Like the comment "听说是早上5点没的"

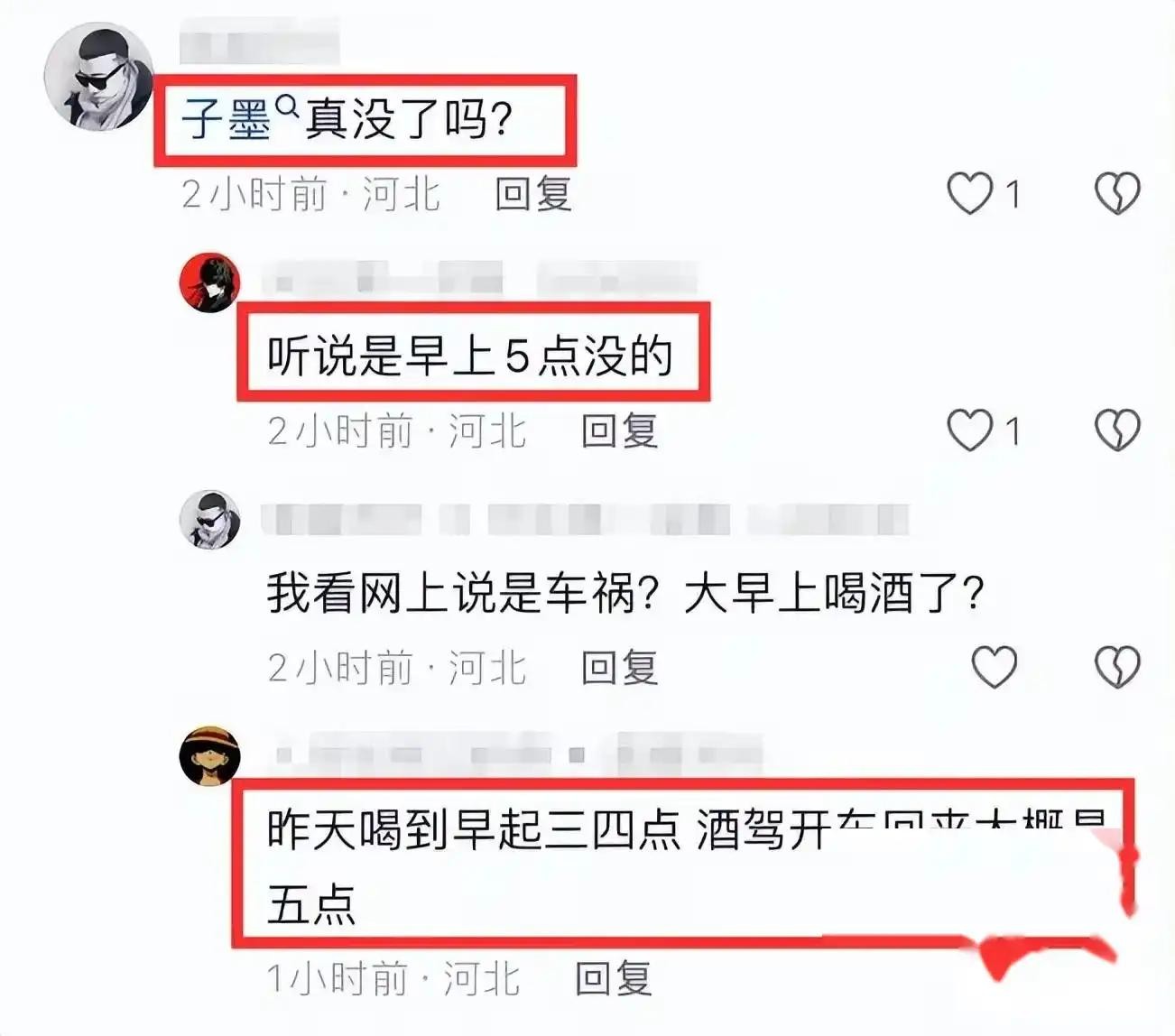[970, 430]
